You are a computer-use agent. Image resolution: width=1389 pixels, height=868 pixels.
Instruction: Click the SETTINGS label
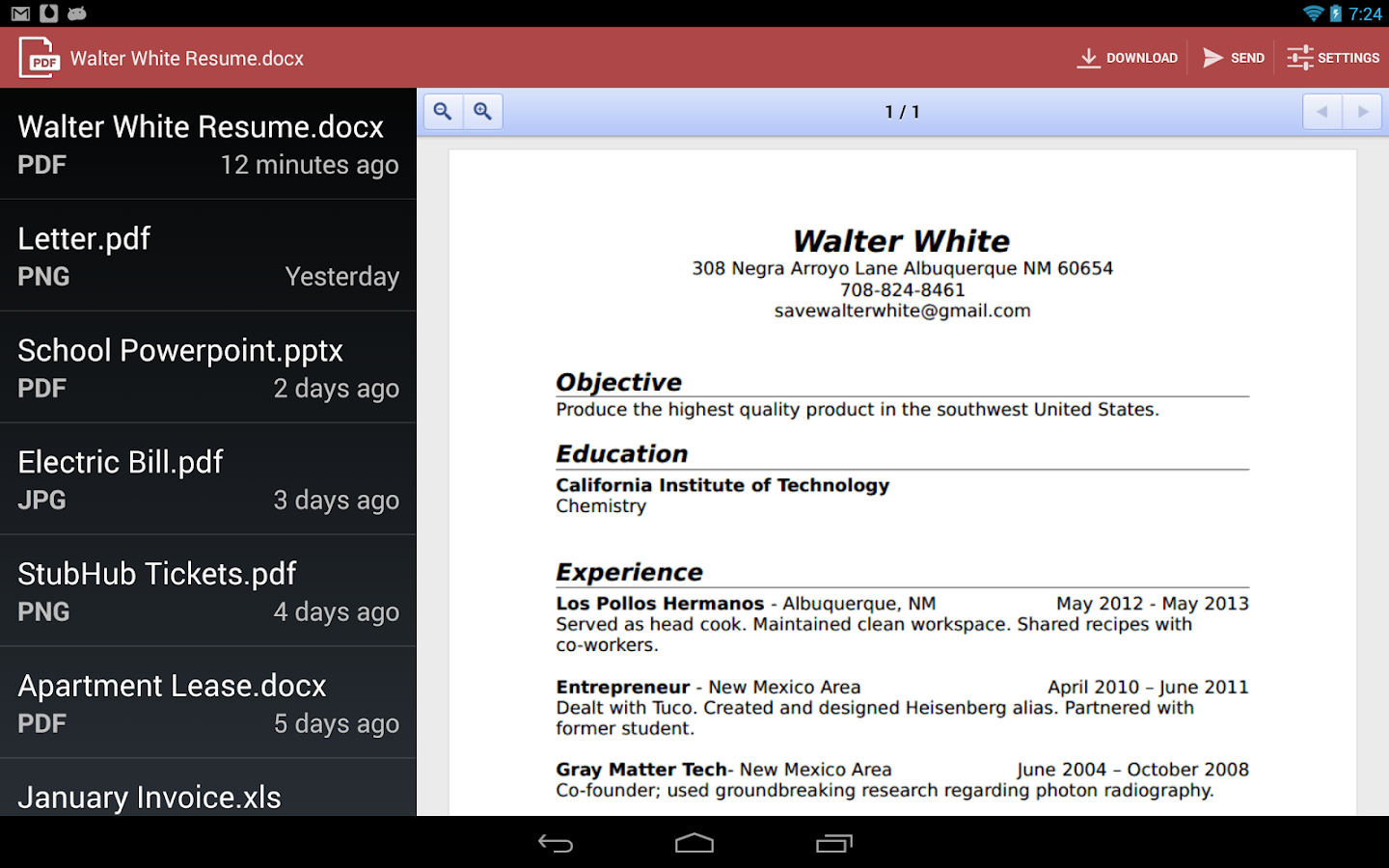pos(1348,58)
